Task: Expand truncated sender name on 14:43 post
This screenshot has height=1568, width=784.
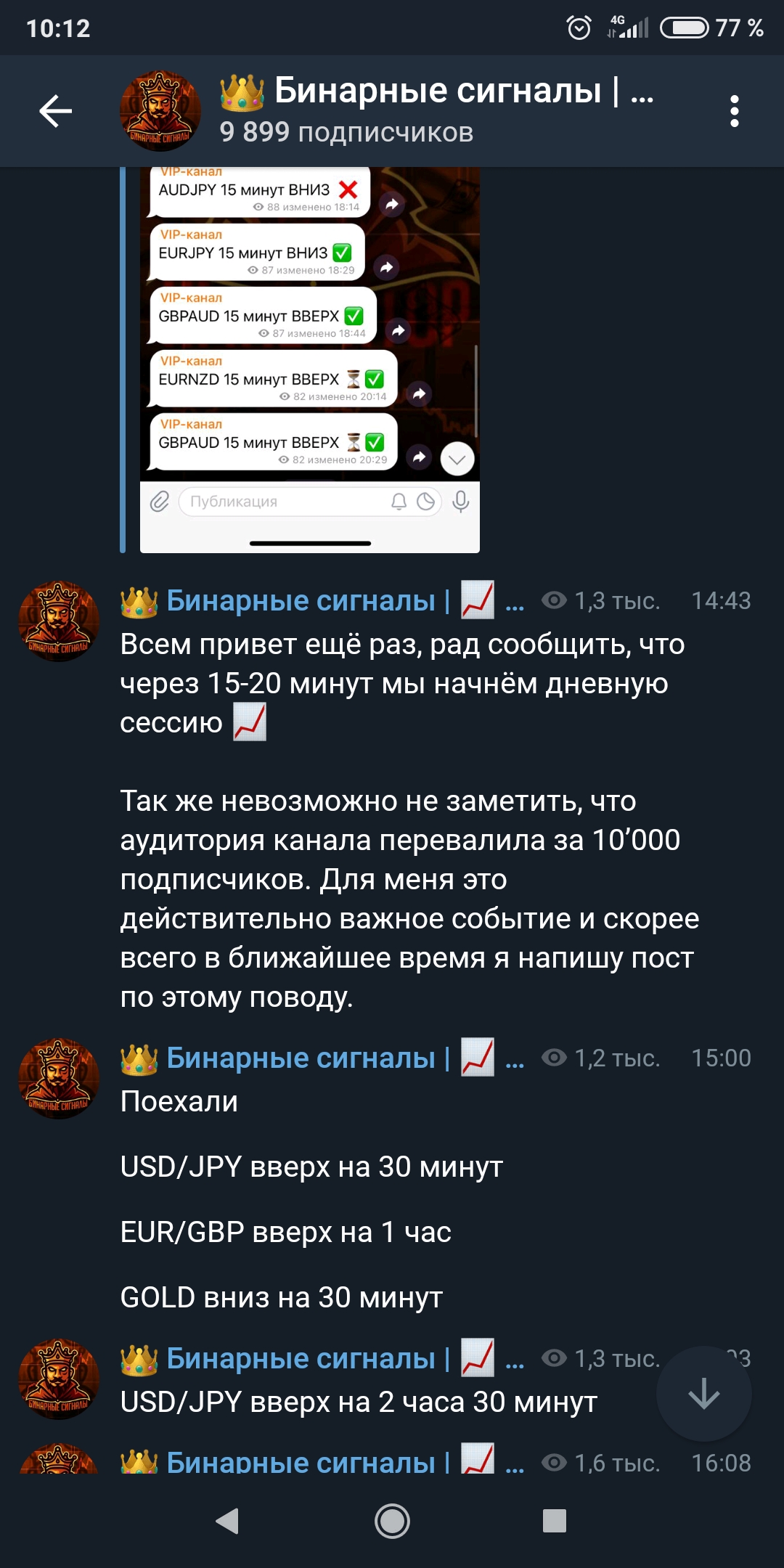Action: [515, 603]
